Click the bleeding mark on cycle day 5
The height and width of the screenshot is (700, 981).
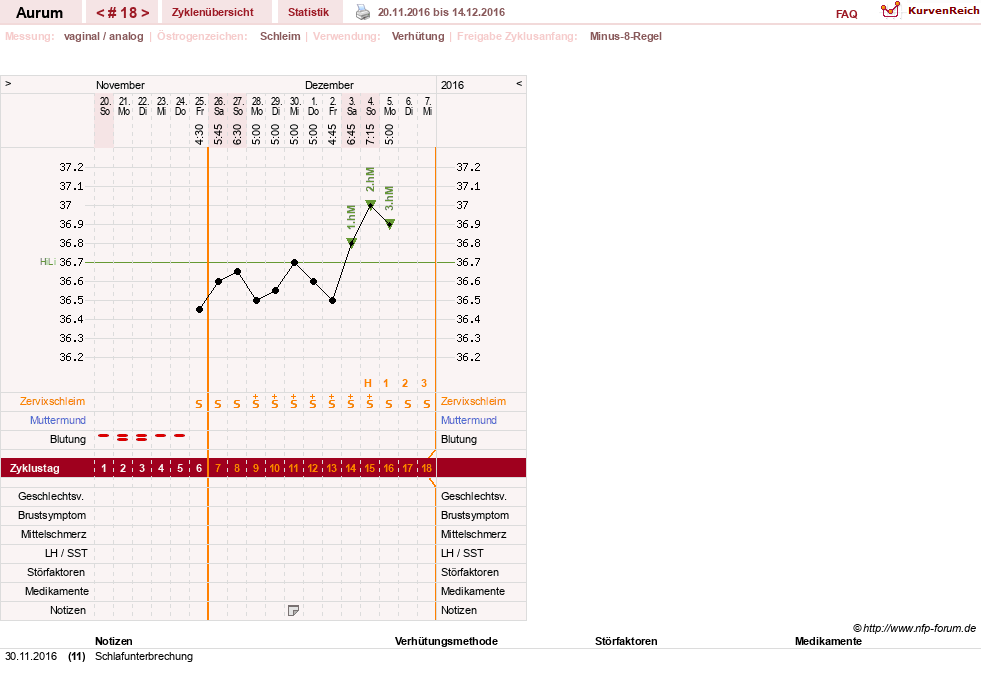point(180,435)
